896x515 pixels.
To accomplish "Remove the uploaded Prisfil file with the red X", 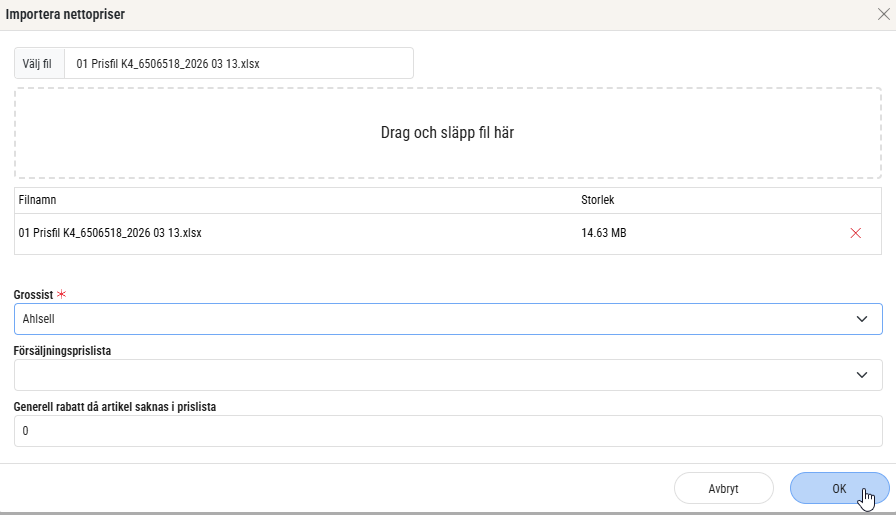I will point(855,233).
